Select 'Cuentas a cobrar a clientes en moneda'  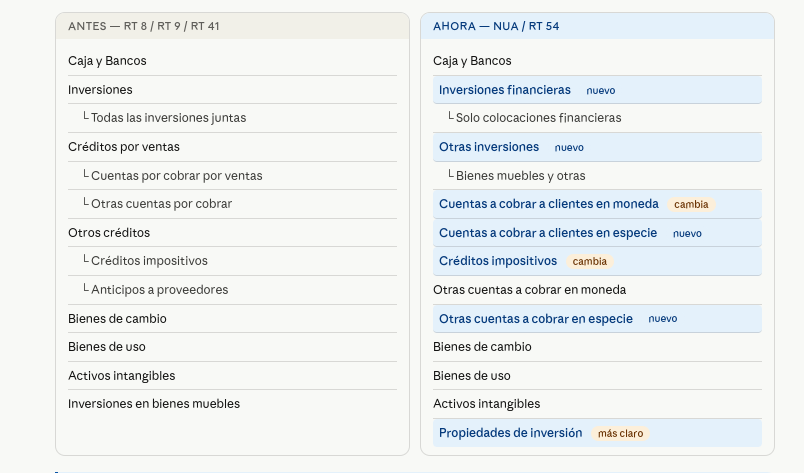click(x=548, y=204)
